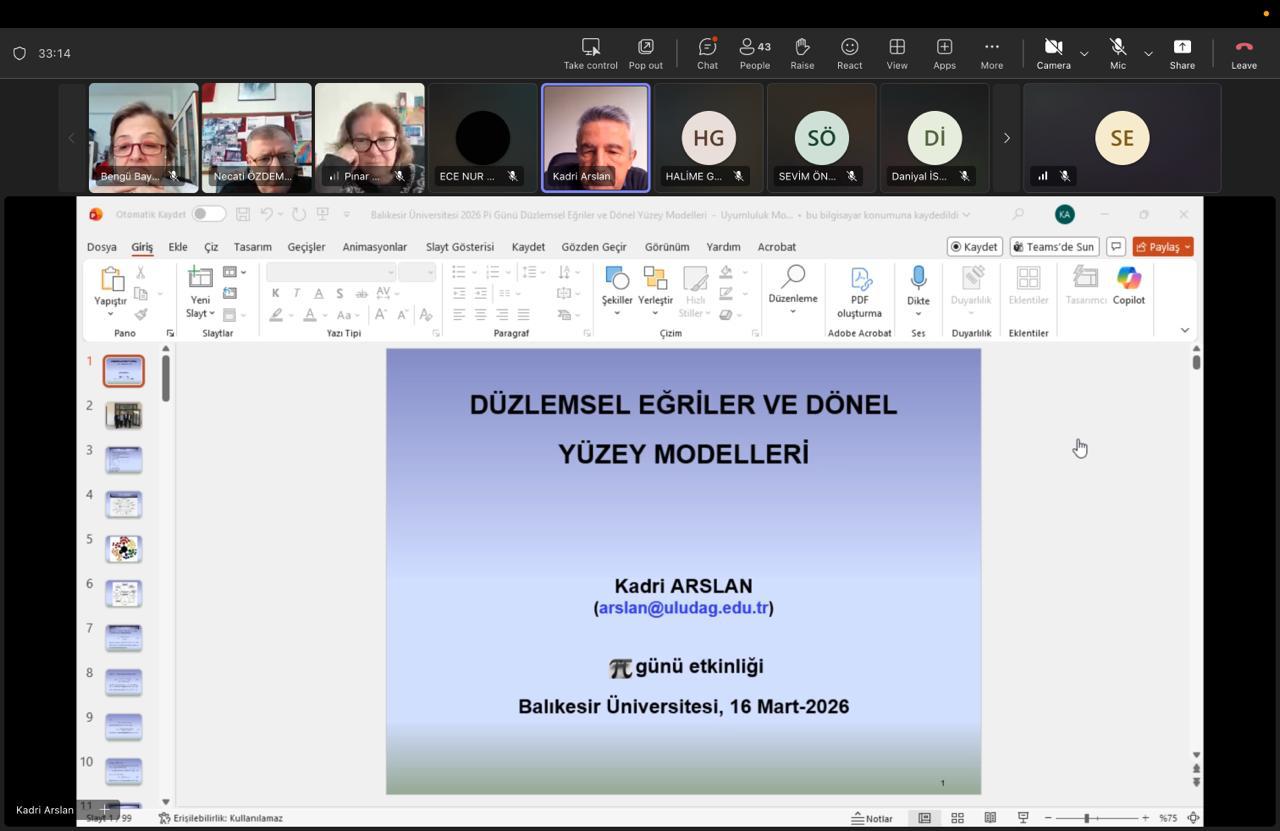Switch to Reading view
This screenshot has height=831, width=1280.
pos(990,818)
